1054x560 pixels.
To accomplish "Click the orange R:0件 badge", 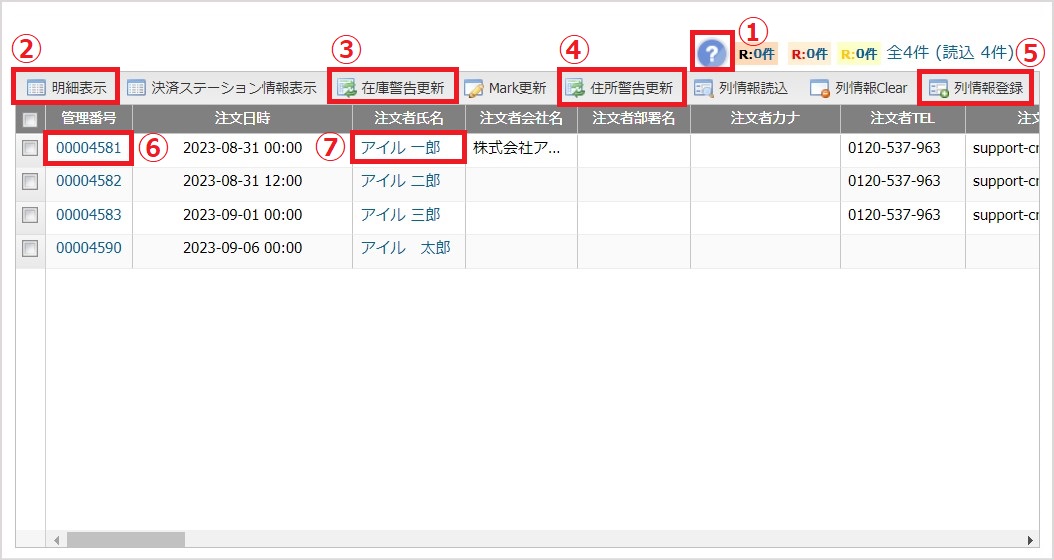I will 756,54.
